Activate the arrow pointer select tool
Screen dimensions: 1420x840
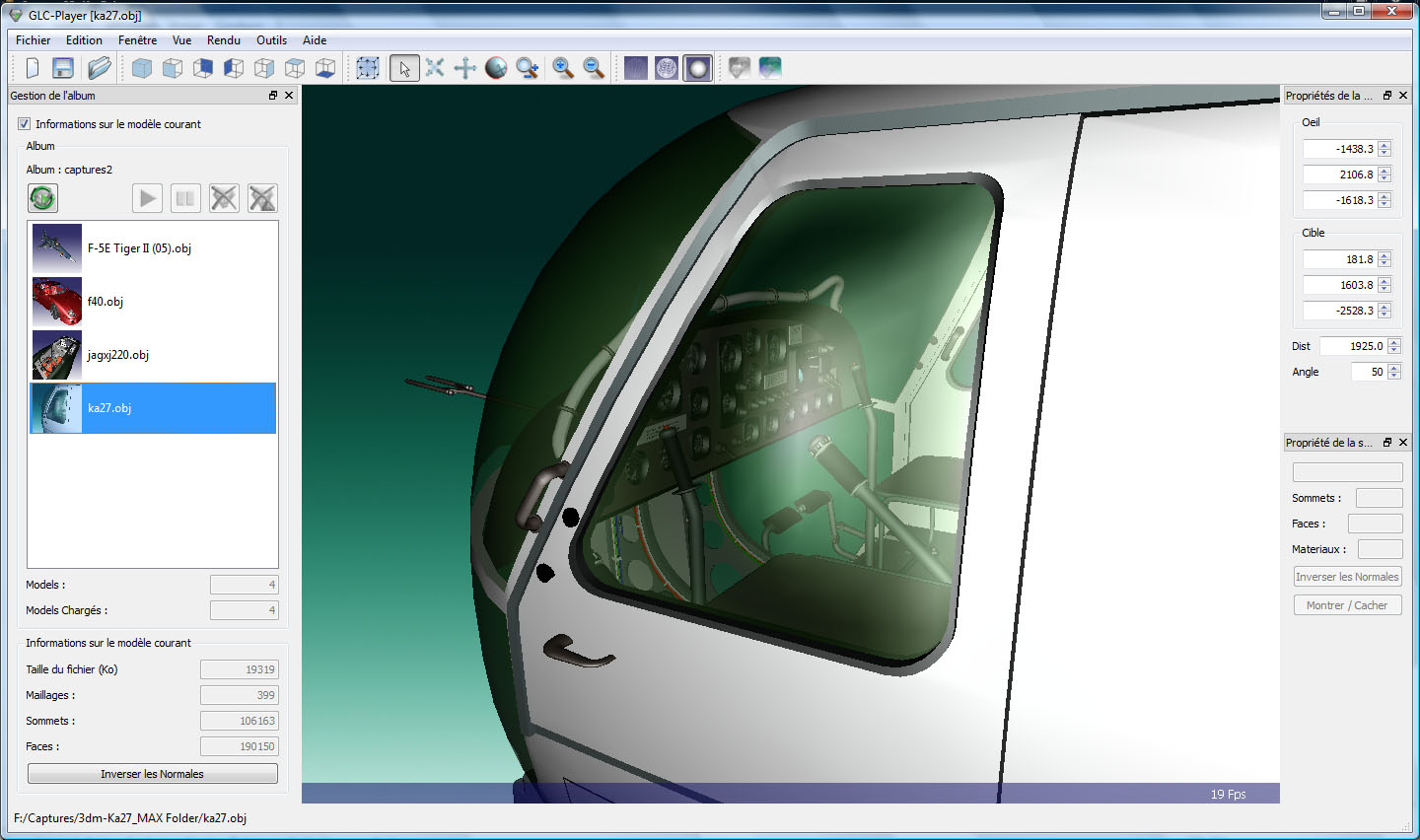pyautogui.click(x=404, y=68)
